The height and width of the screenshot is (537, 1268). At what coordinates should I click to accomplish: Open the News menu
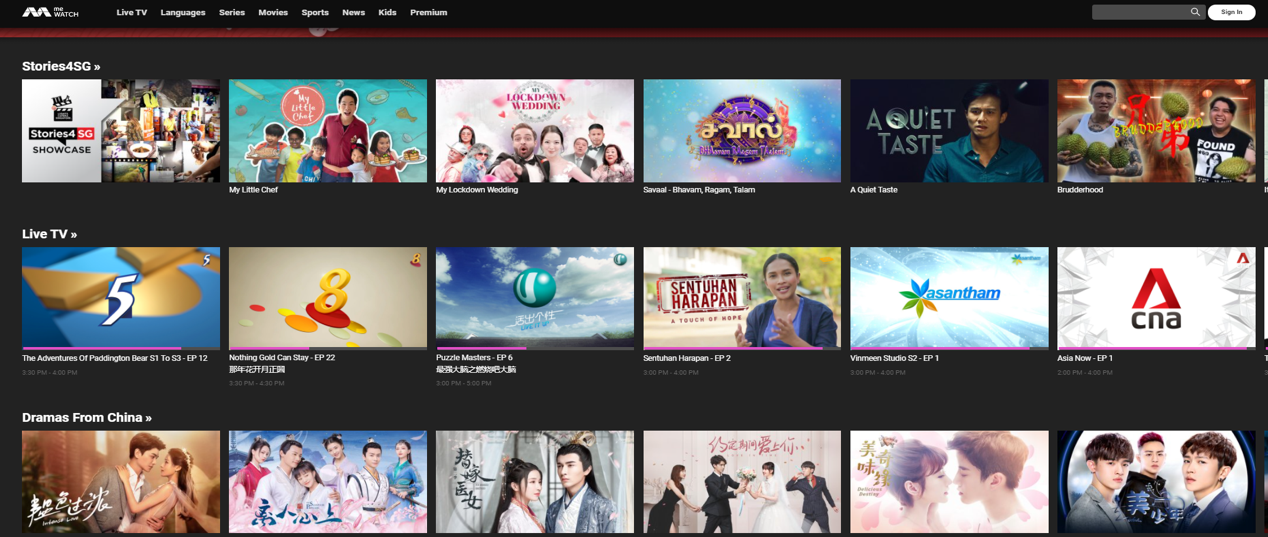coord(353,13)
